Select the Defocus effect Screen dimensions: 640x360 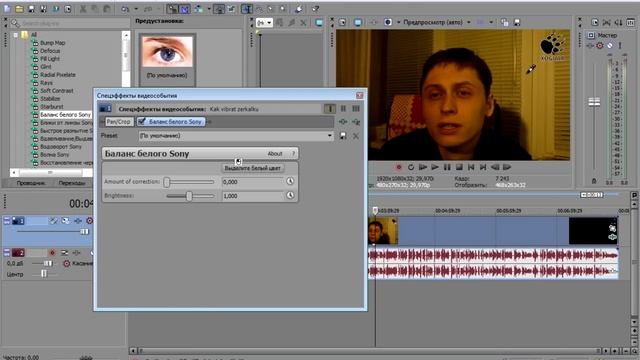click(x=50, y=51)
